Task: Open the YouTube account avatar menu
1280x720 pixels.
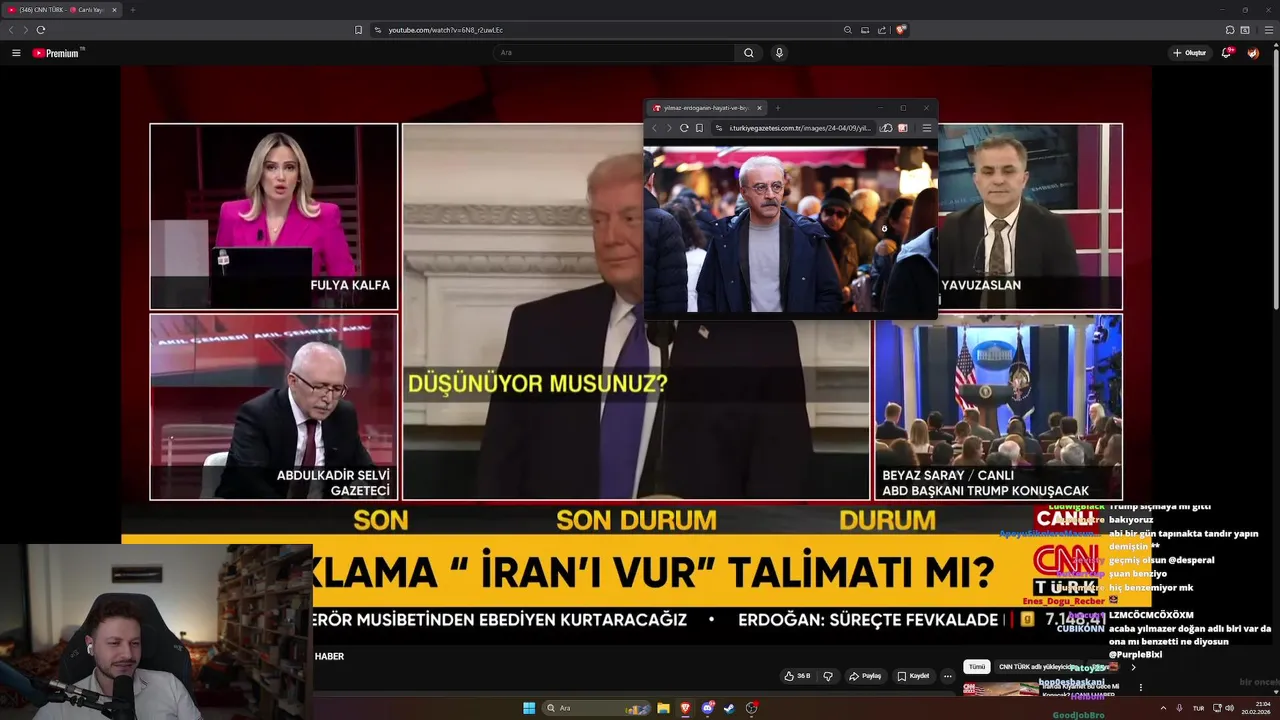Action: point(1253,53)
